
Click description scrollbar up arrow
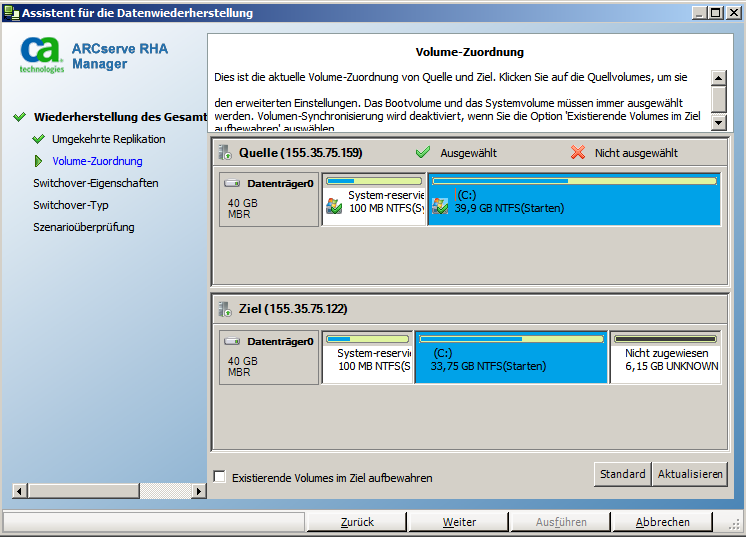coord(718,78)
